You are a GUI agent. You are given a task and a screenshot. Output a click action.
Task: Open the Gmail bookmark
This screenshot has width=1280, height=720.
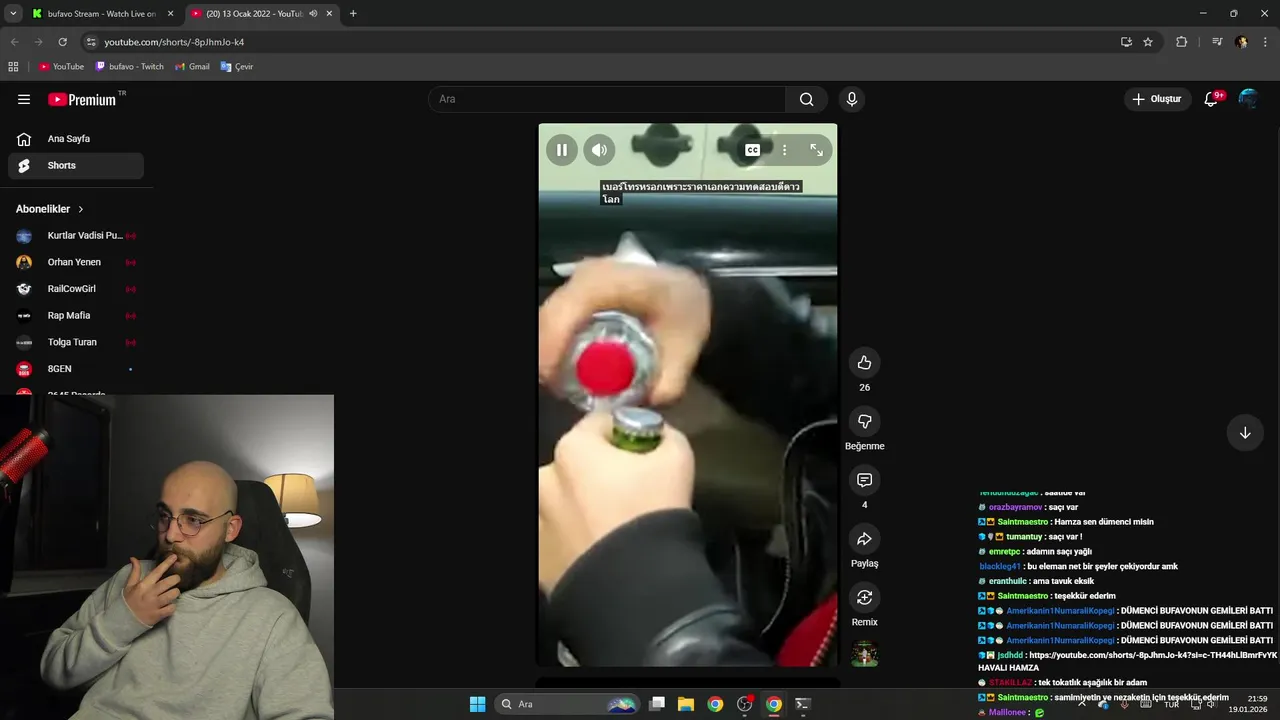click(x=192, y=67)
